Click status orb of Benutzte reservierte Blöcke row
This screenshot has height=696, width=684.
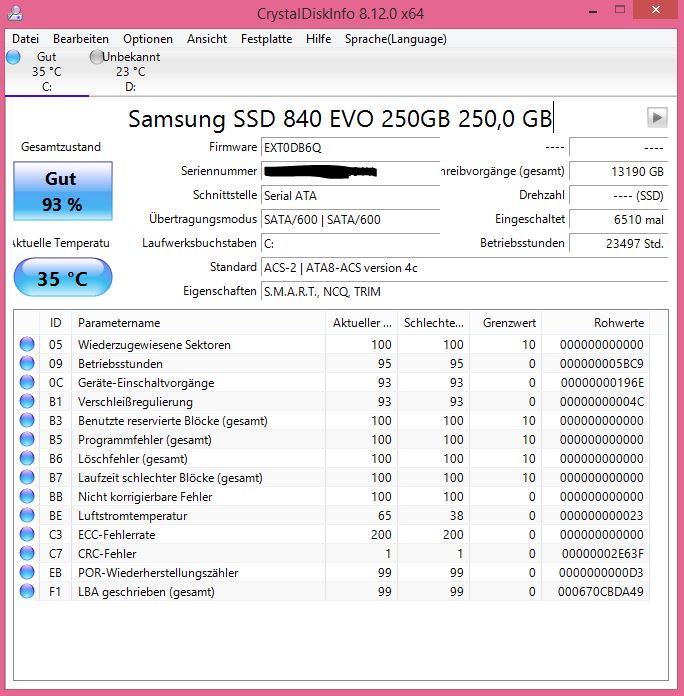[27, 420]
